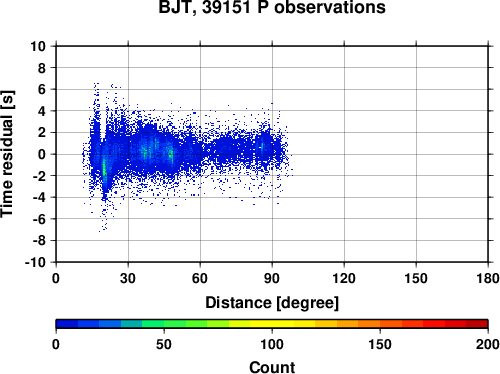Click the x-axis tick label 90

coord(272,278)
